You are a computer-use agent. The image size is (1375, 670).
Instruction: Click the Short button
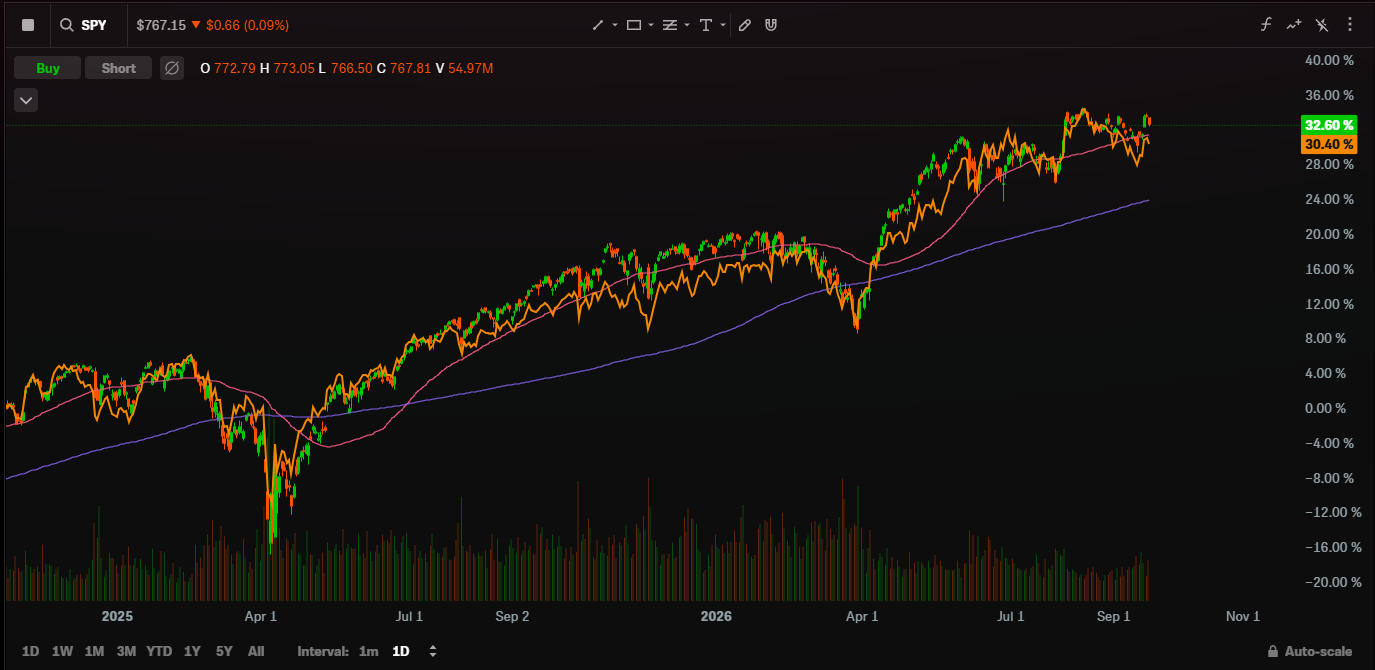(x=118, y=68)
